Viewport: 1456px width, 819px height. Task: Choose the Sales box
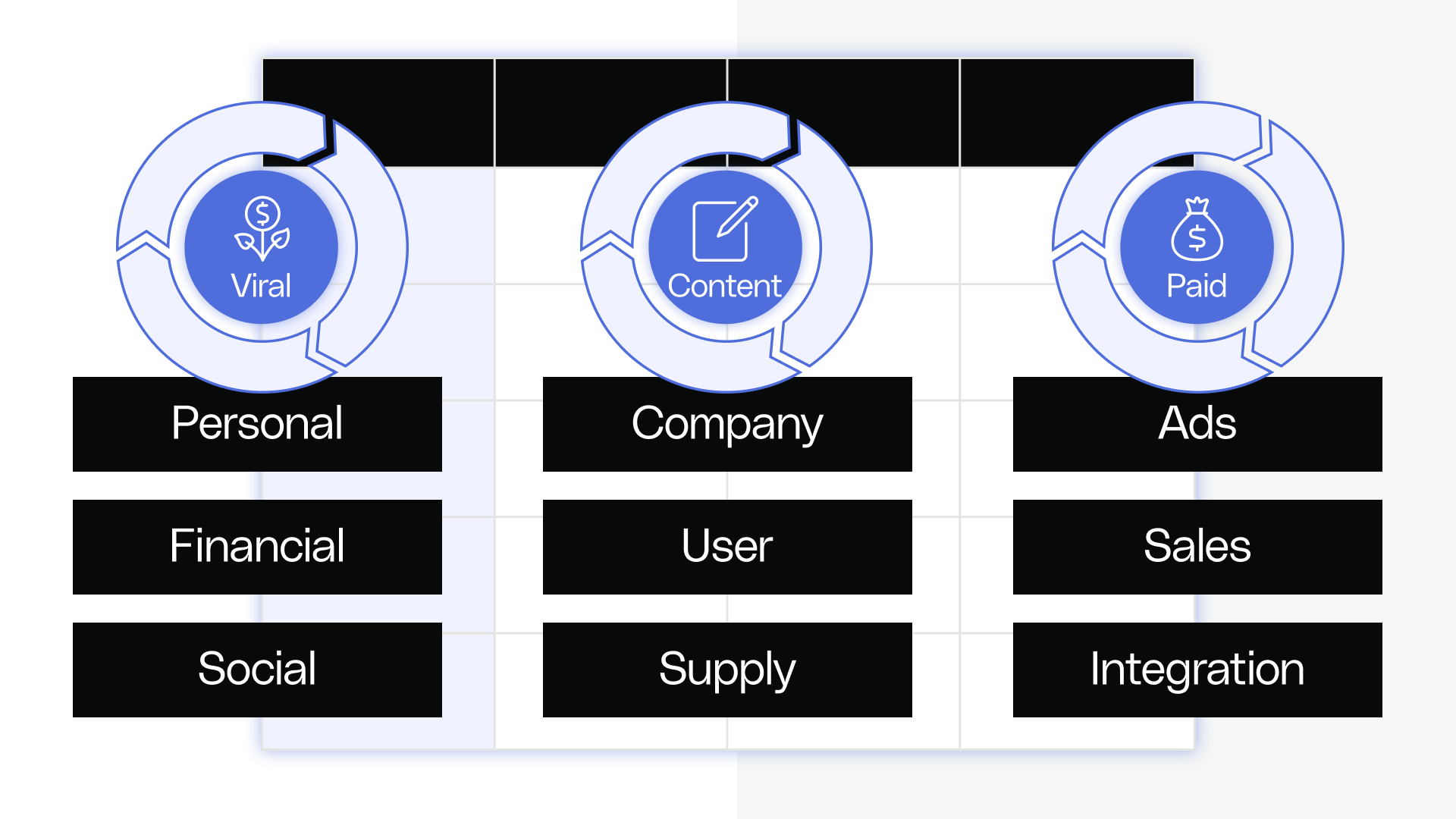coord(1197,547)
